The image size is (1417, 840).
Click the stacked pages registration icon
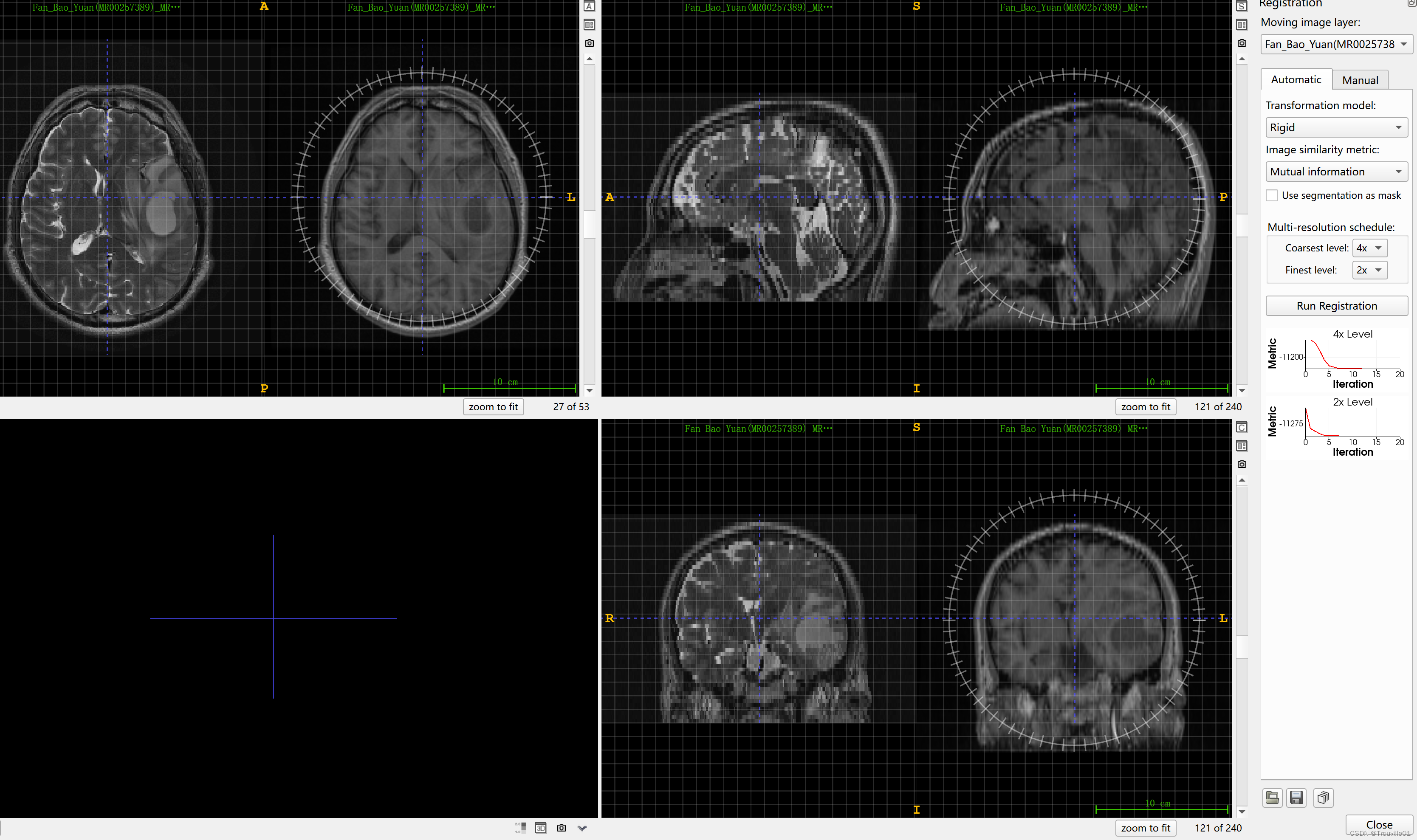(1323, 798)
